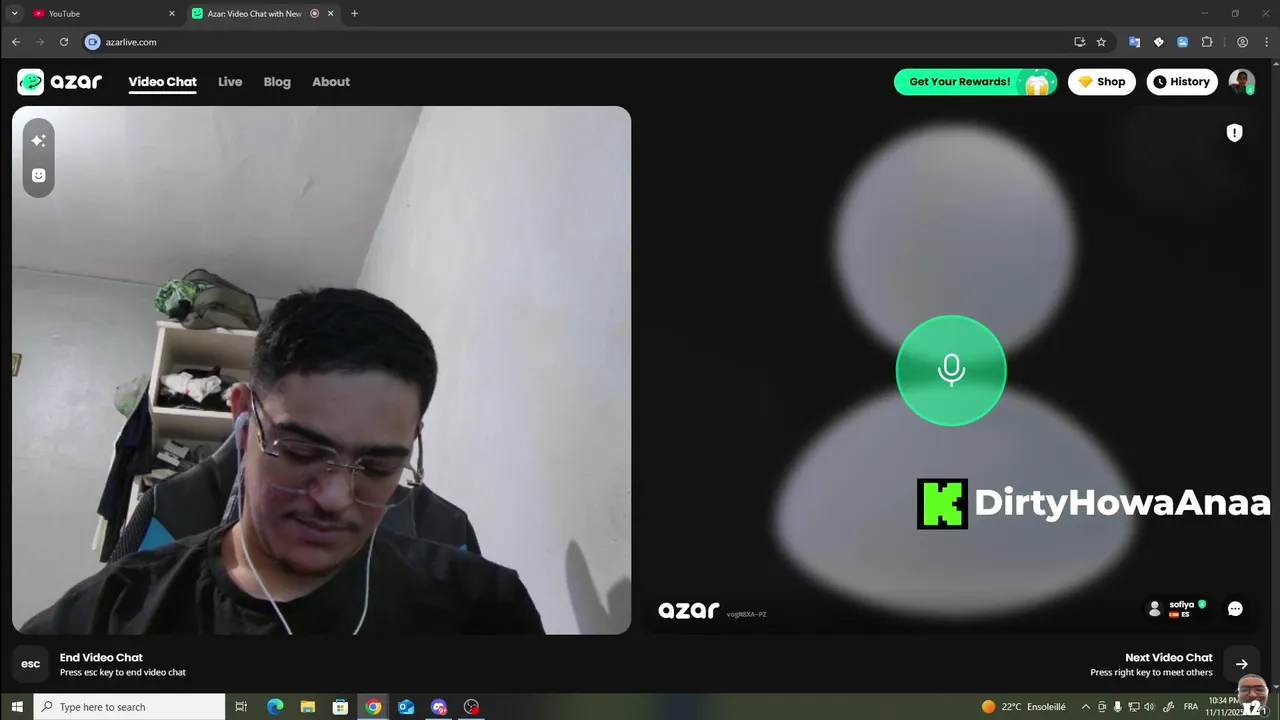
Task: Close the Azar Video Chat browser tab
Action: tap(331, 14)
